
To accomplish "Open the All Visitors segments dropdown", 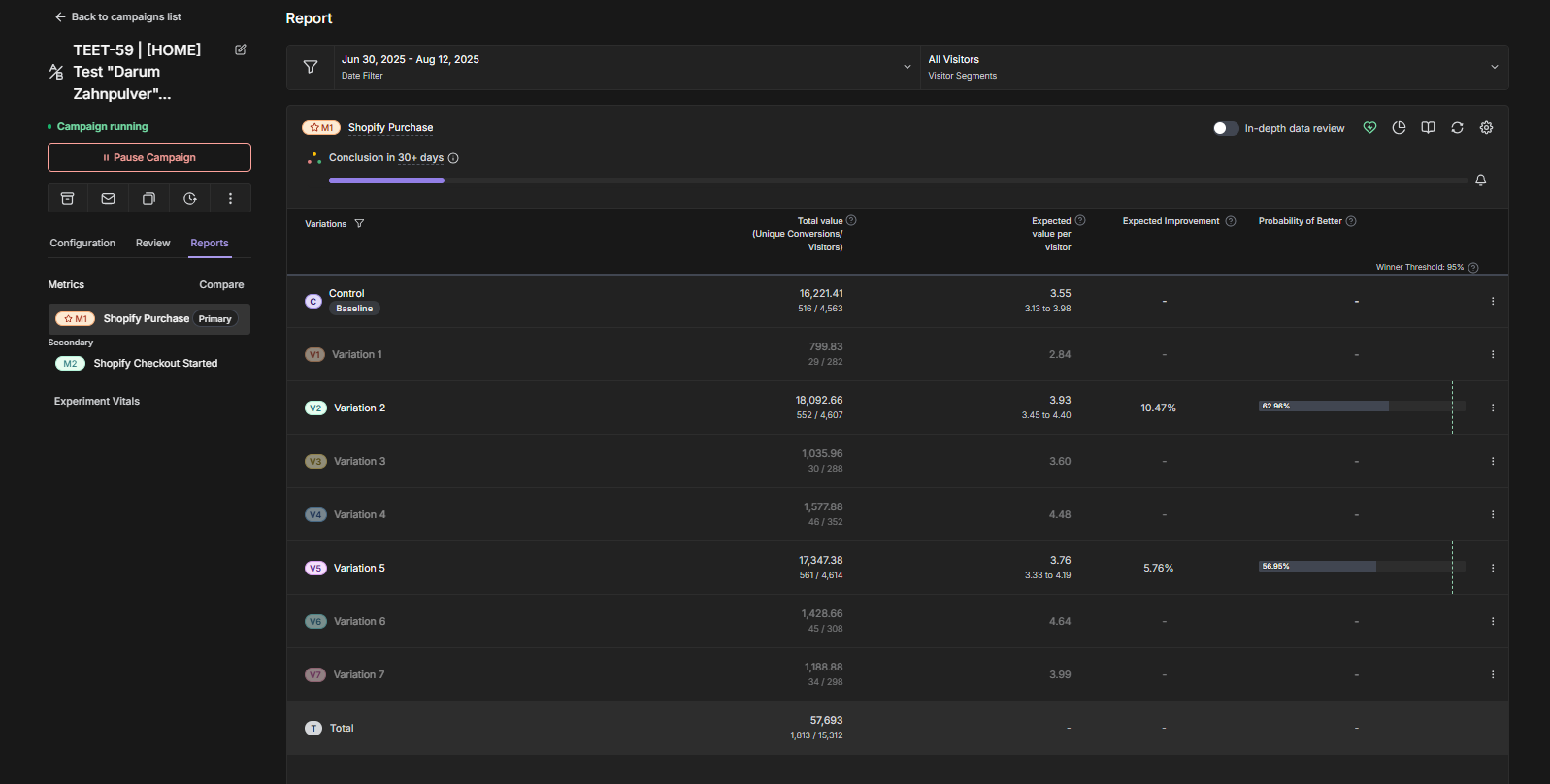I will point(1213,67).
